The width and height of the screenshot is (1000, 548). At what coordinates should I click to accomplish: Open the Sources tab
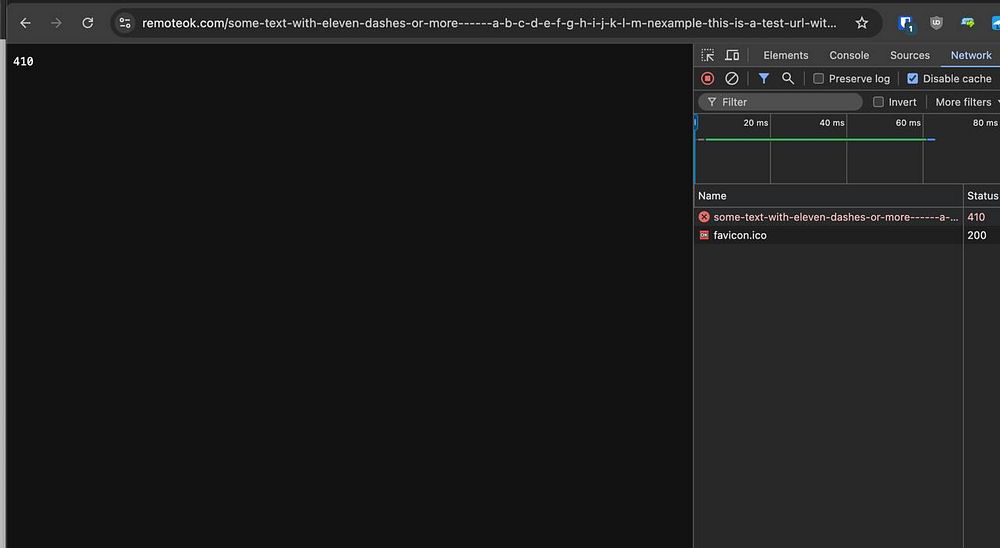coord(909,56)
